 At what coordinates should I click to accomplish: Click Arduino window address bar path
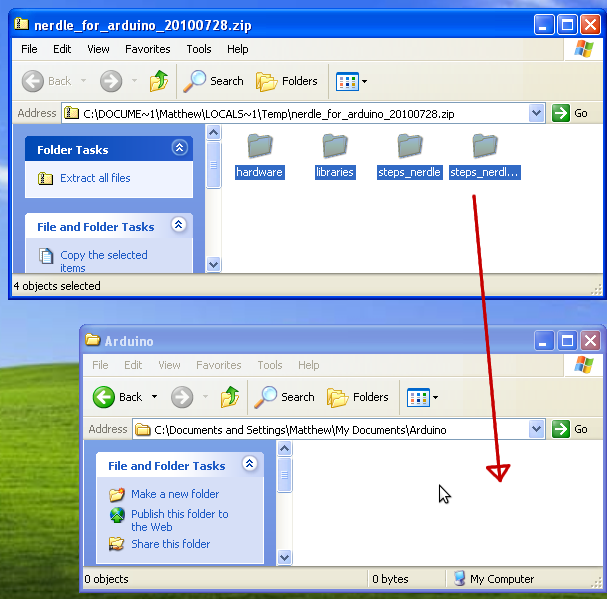pos(300,430)
